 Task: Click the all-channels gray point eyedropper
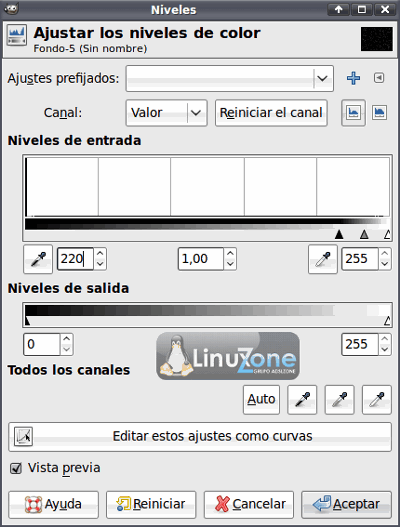click(339, 400)
